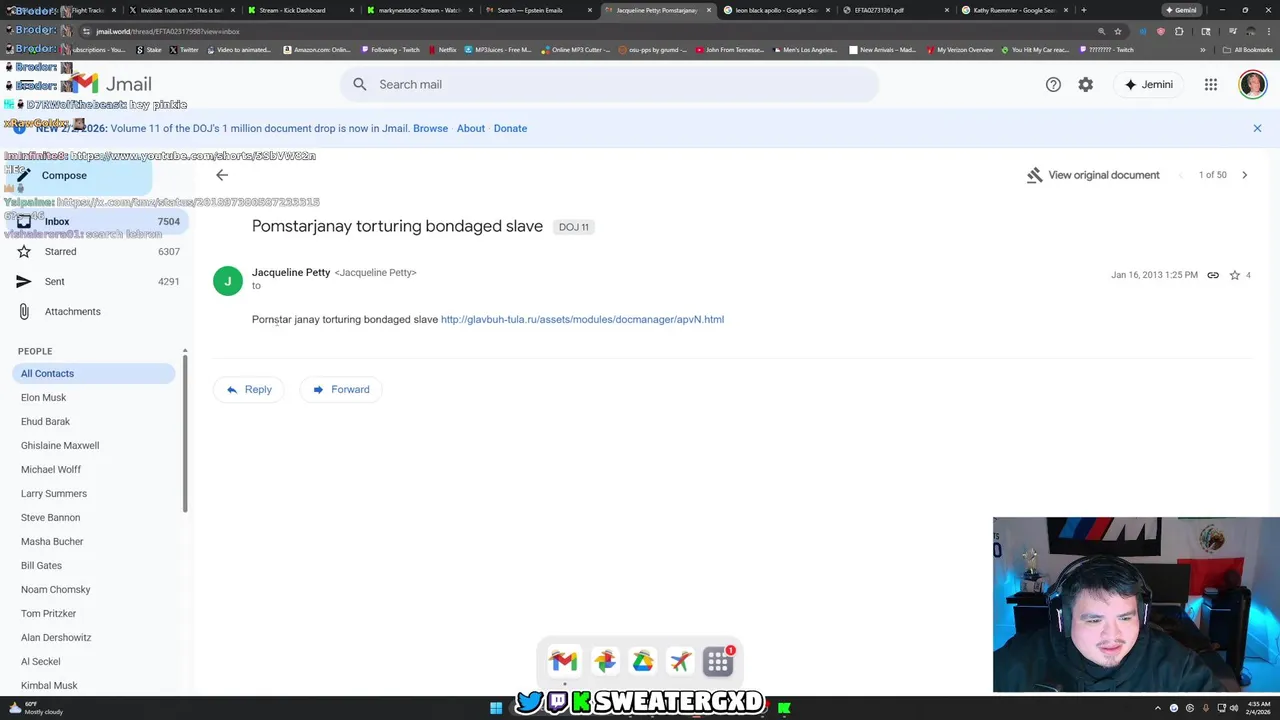The height and width of the screenshot is (720, 1280).
Task: Open the All Bookmarks folder
Action: pyautogui.click(x=1248, y=49)
